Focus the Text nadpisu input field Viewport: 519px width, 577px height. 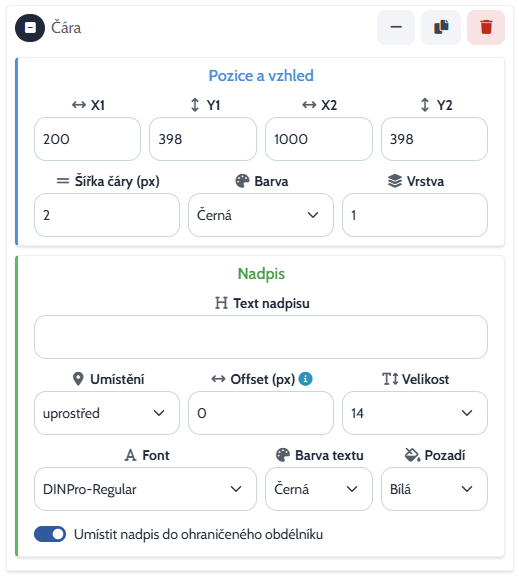click(x=261, y=337)
